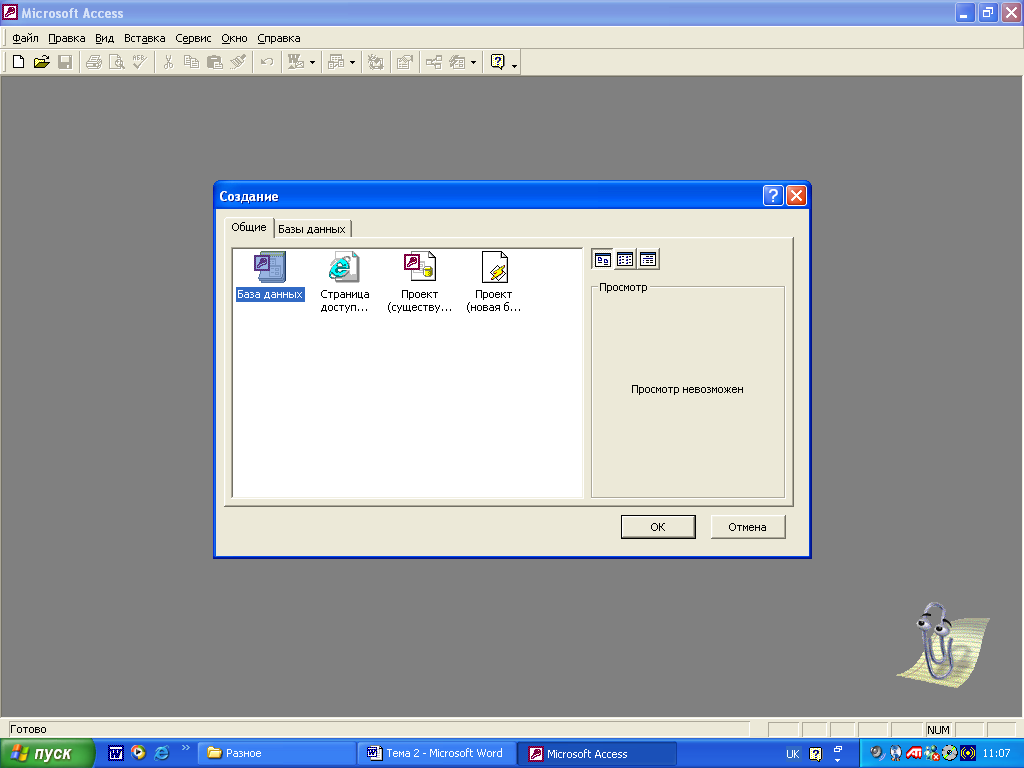Click the language bar help icon
The image size is (1024, 768).
tap(816, 754)
